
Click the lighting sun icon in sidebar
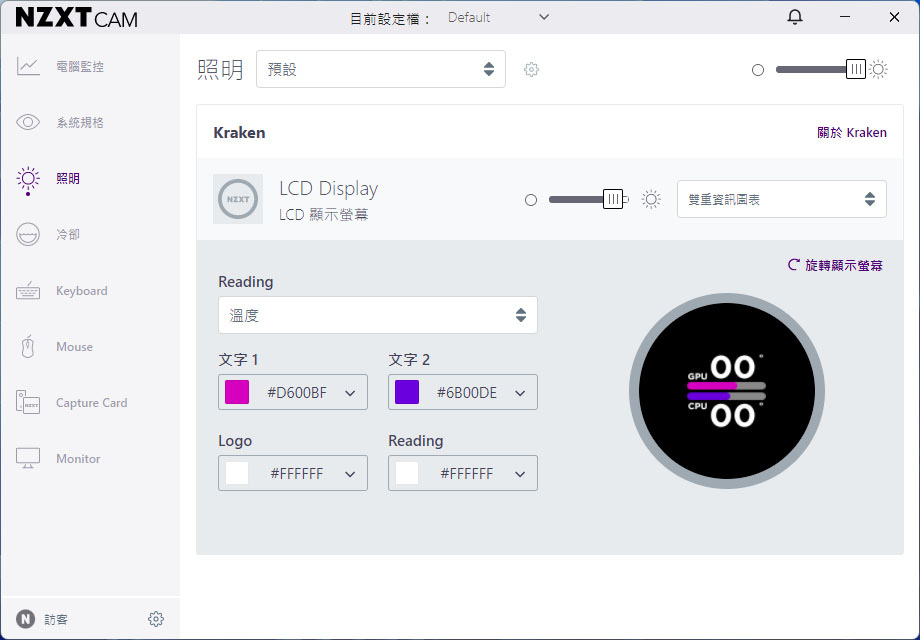(x=28, y=179)
